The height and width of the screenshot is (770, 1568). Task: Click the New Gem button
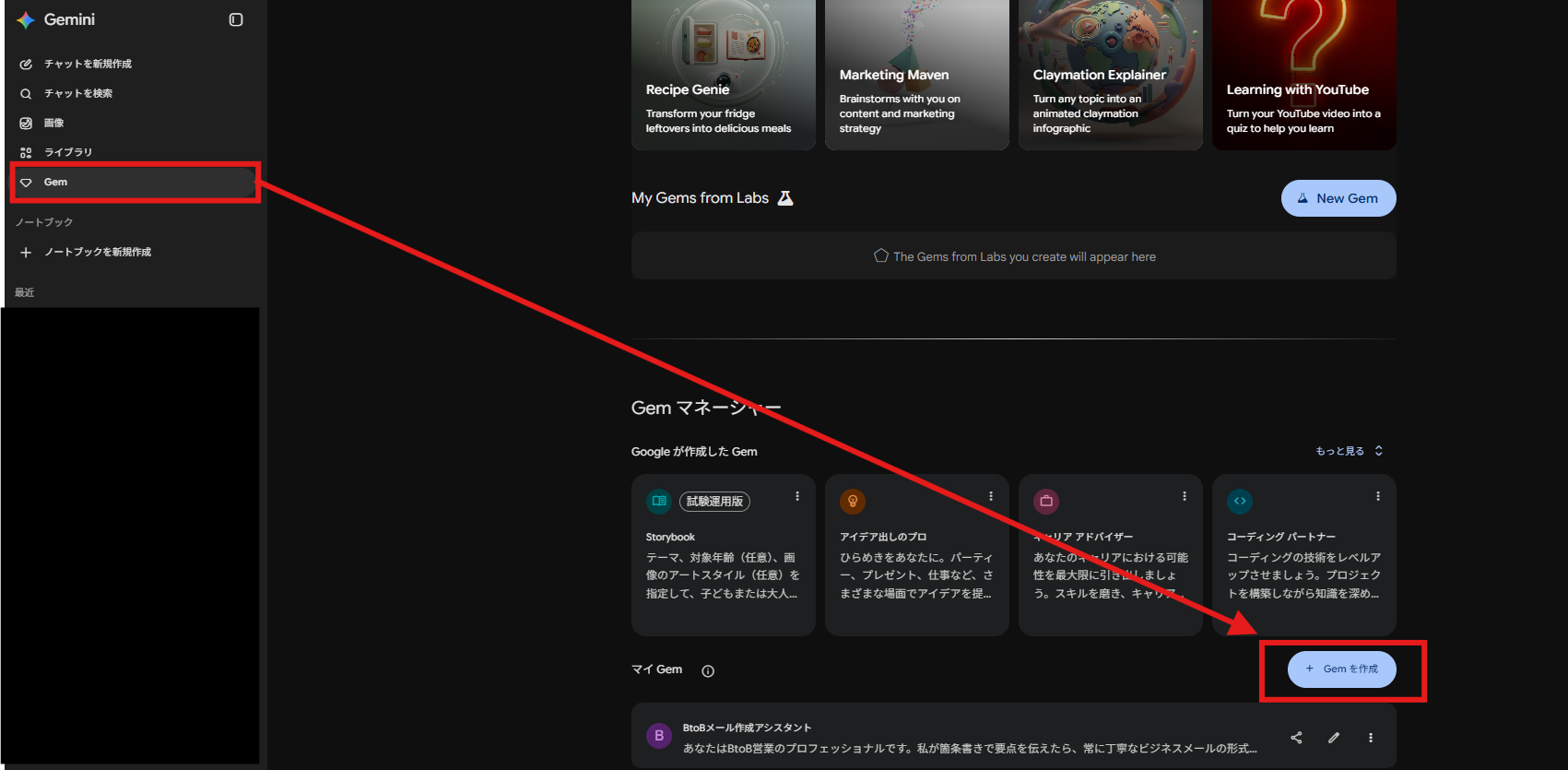pyautogui.click(x=1338, y=198)
